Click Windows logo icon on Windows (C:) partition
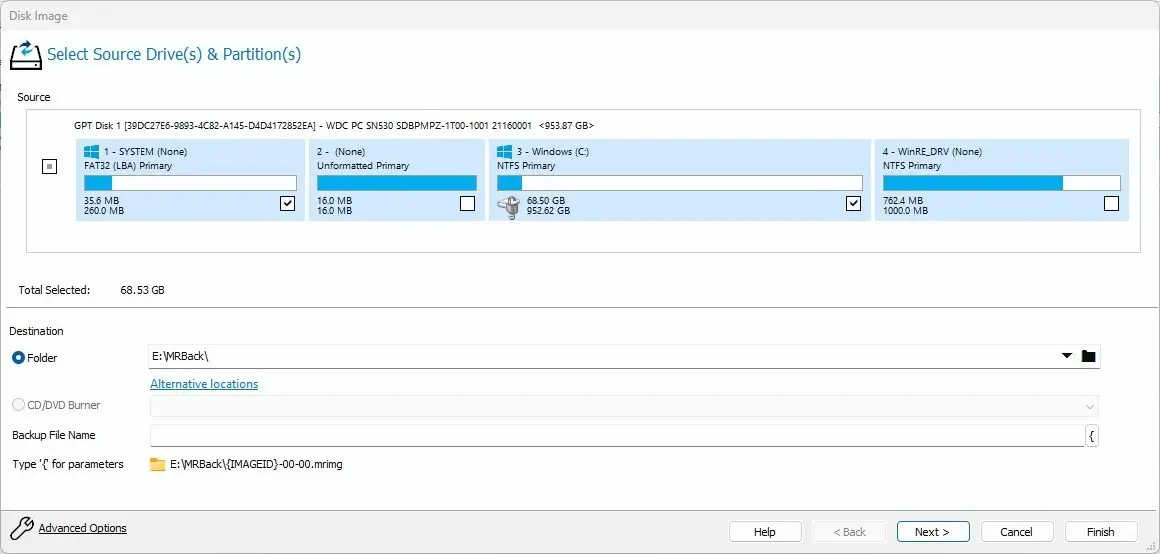1160x554 pixels. pos(505,152)
